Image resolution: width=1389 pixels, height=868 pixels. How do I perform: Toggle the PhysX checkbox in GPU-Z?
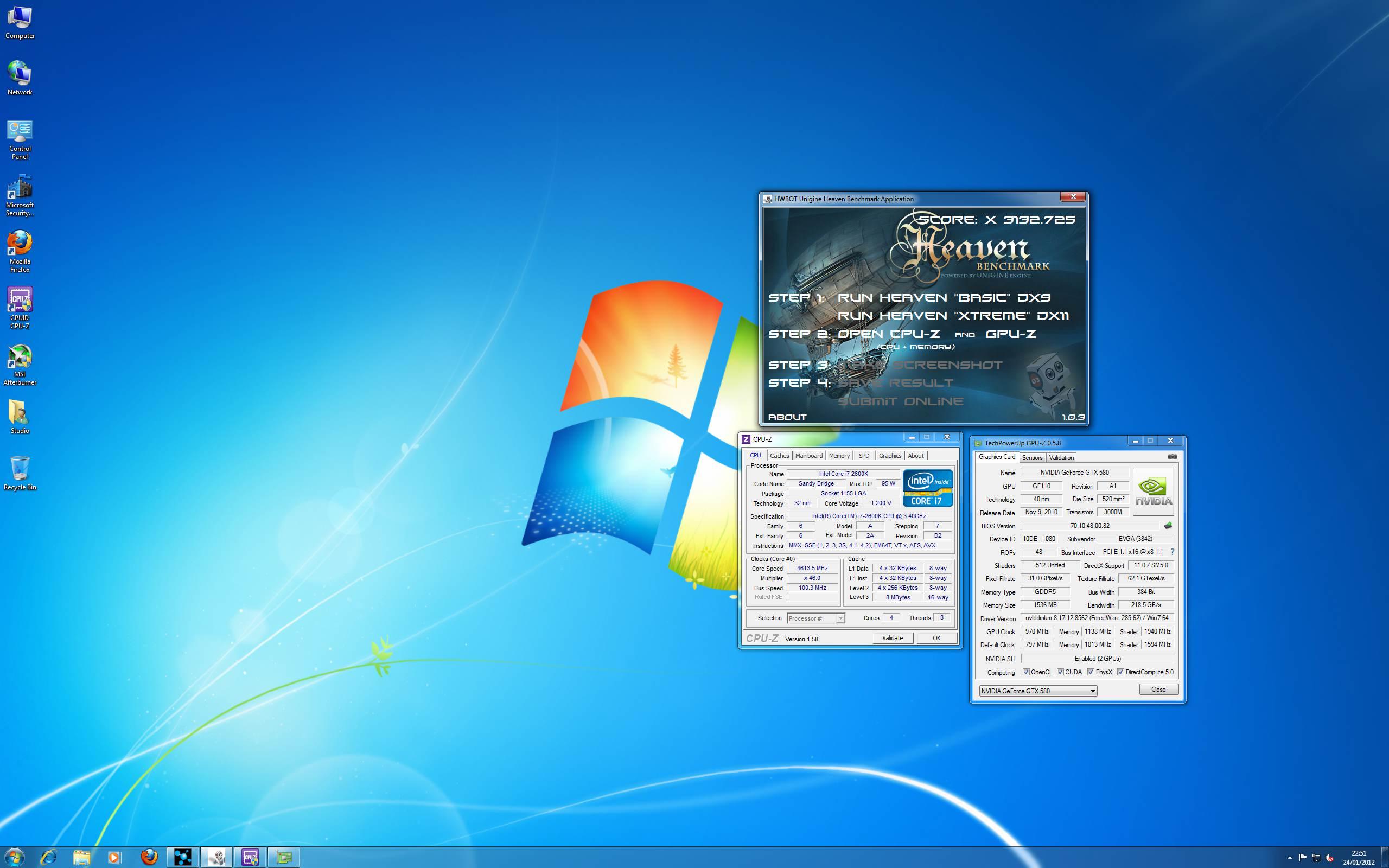1091,672
